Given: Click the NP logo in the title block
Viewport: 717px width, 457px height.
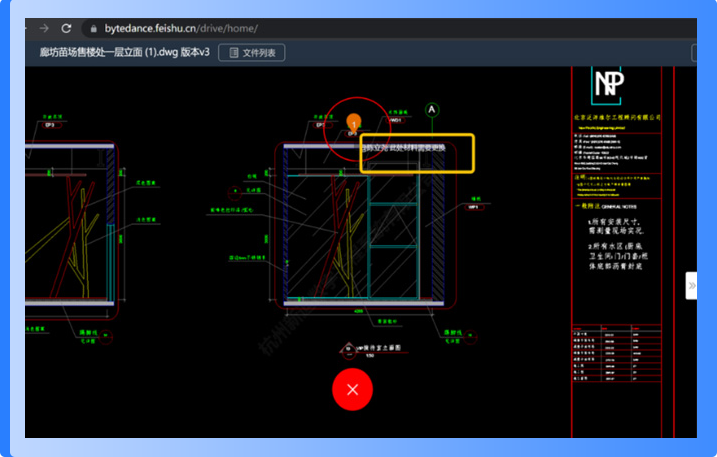Looking at the screenshot, I should pos(608,84).
